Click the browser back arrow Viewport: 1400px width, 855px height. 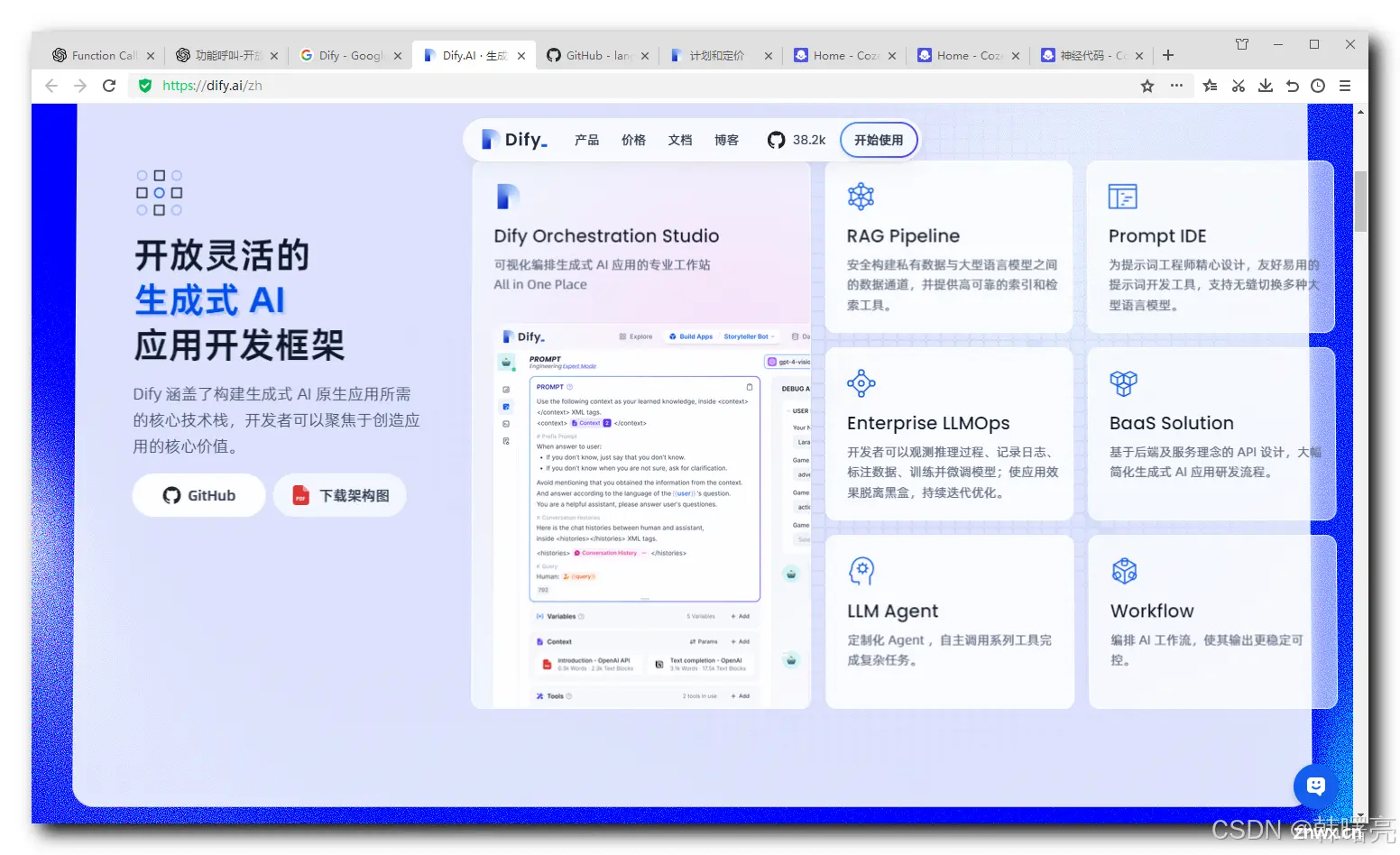[51, 86]
